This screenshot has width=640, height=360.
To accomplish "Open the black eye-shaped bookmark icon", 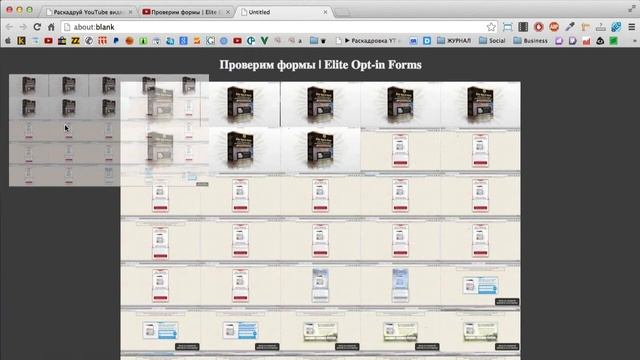I will [x=600, y=40].
